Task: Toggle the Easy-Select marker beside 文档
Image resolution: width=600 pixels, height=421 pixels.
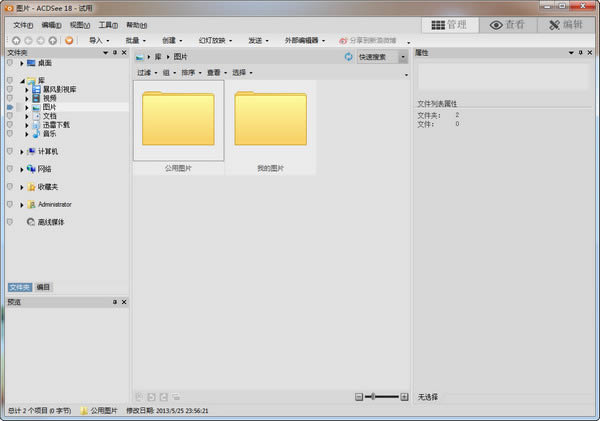Action: tap(10, 116)
